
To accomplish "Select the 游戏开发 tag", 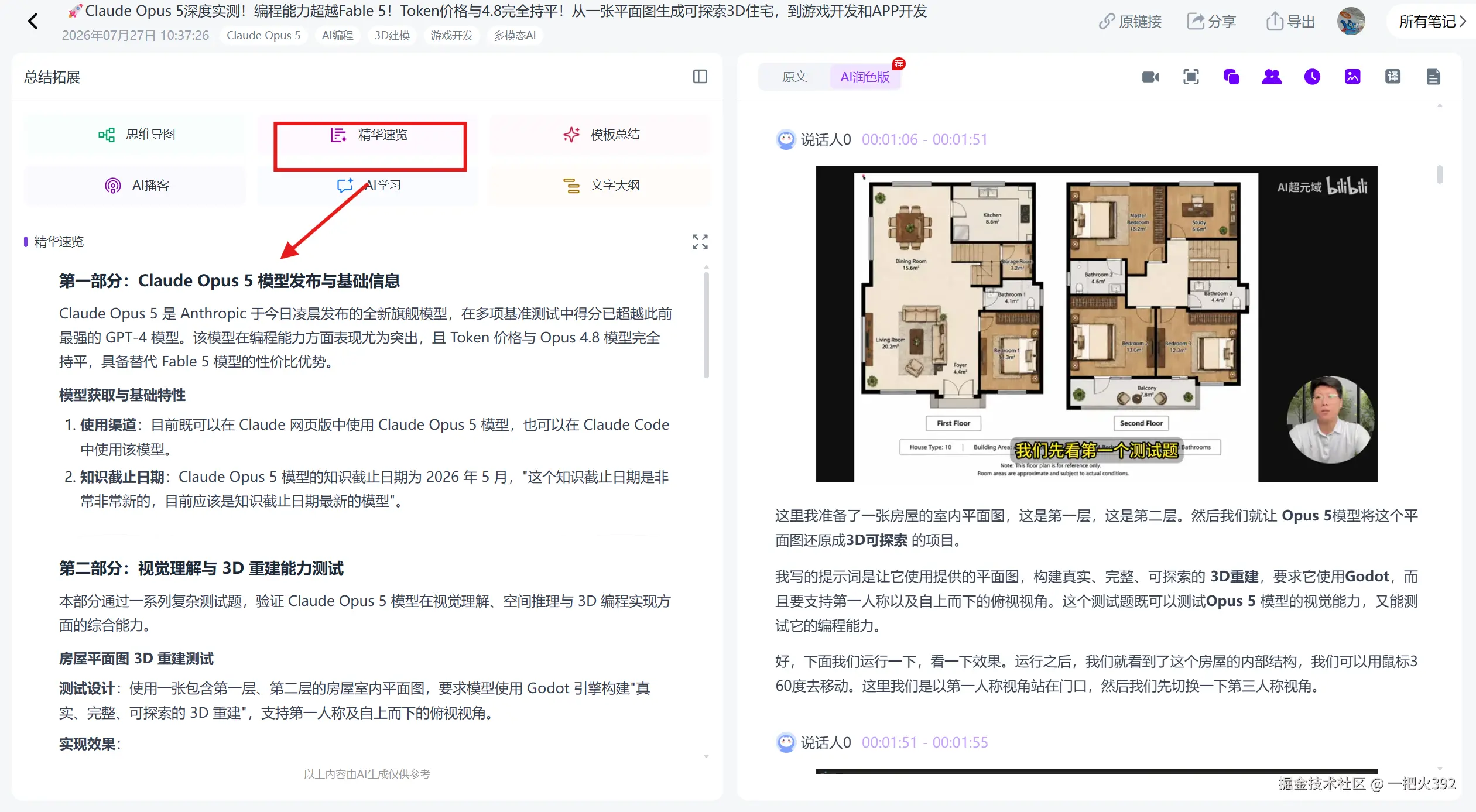I will (452, 35).
